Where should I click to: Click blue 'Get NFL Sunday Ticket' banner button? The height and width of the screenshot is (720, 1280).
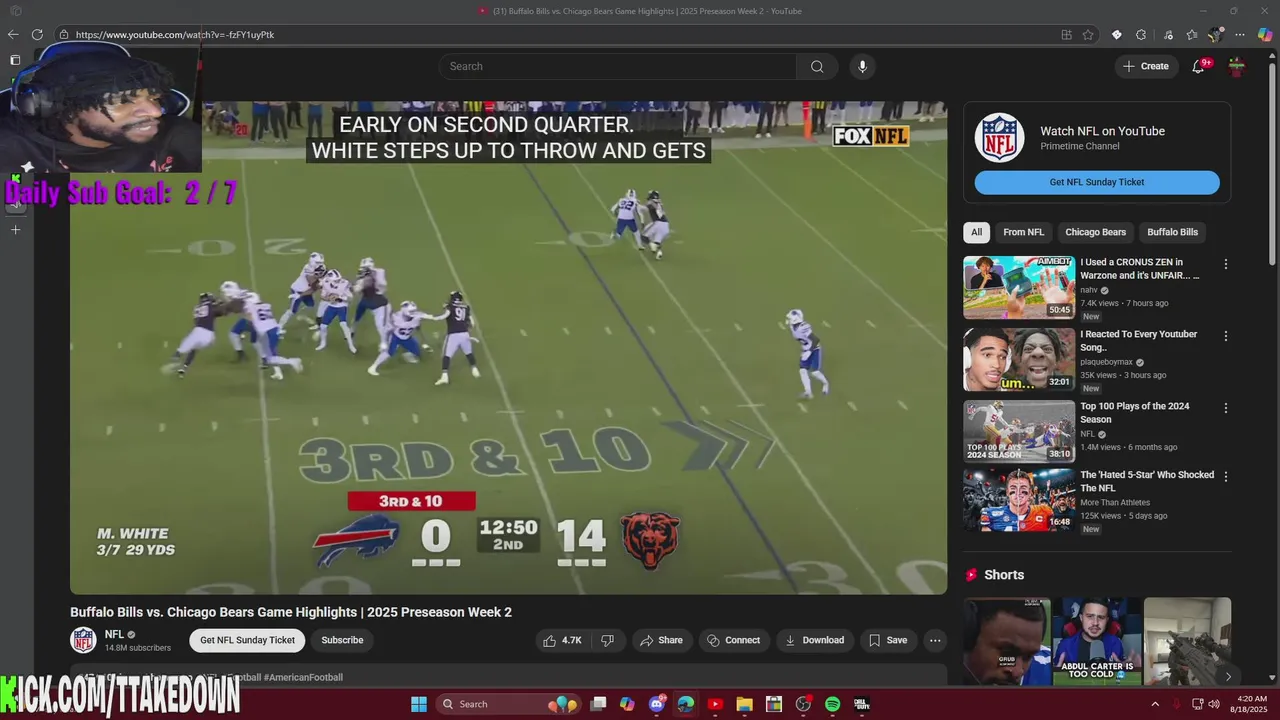coord(1097,182)
